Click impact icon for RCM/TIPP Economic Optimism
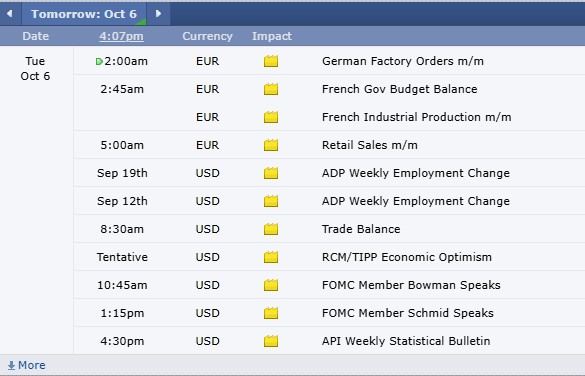Image resolution: width=585 pixels, height=376 pixels. coord(271,257)
